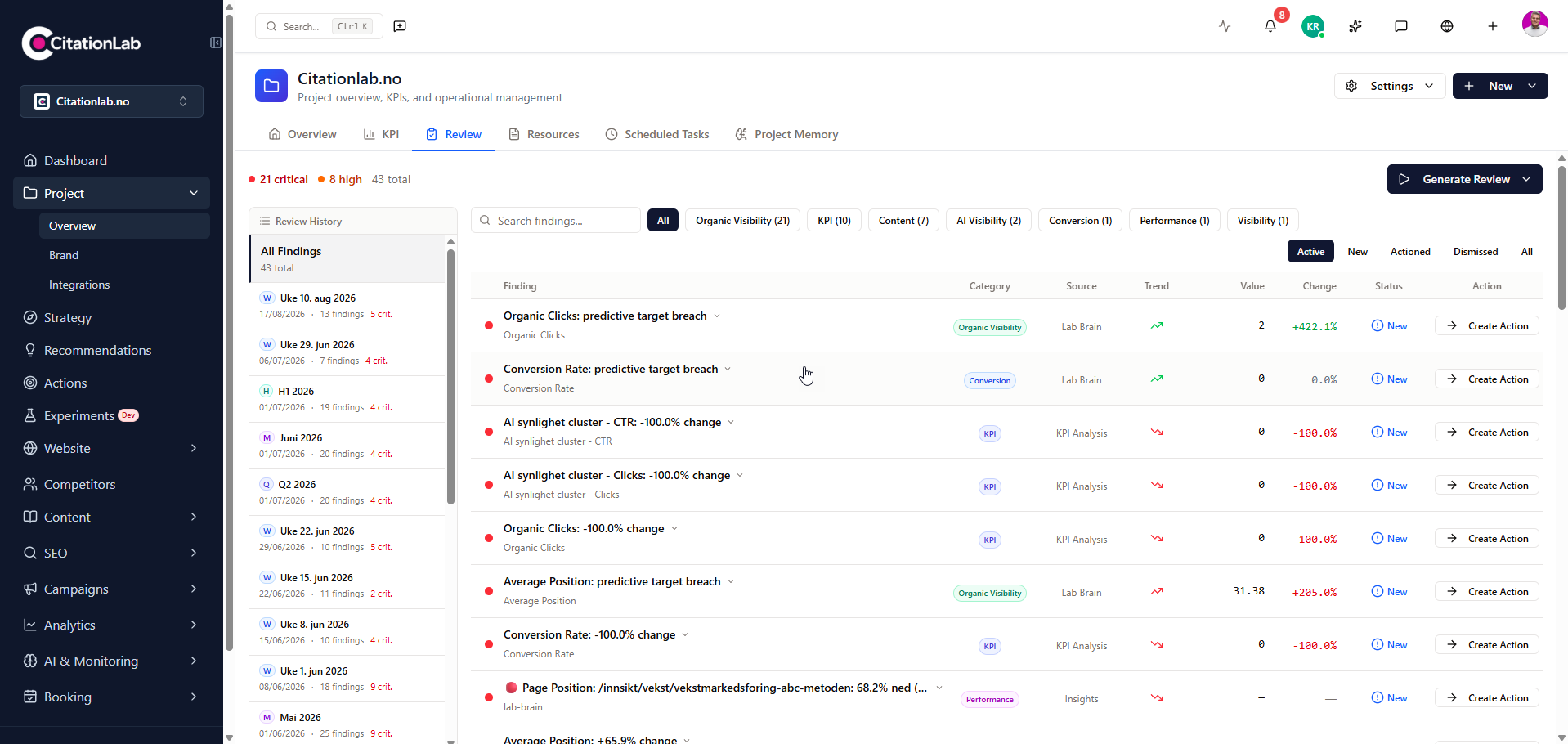Open notifications bell with 8 badge
The height and width of the screenshot is (744, 1568).
1270,26
